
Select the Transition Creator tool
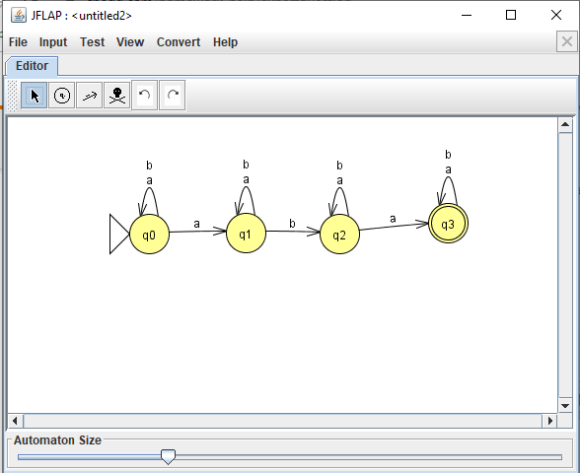click(x=89, y=95)
